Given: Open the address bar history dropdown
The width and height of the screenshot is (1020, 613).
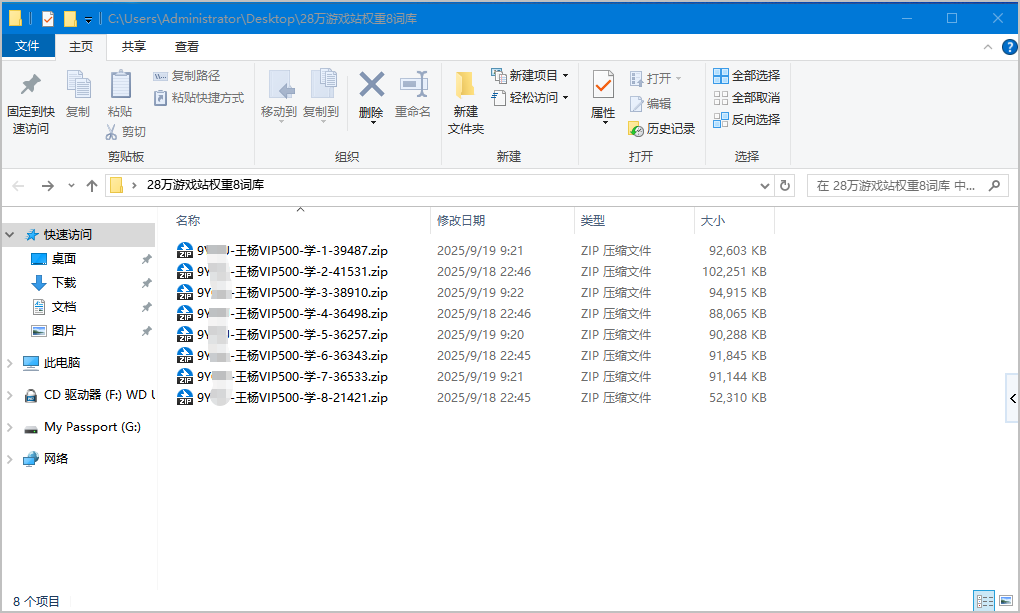Looking at the screenshot, I should click(x=764, y=185).
